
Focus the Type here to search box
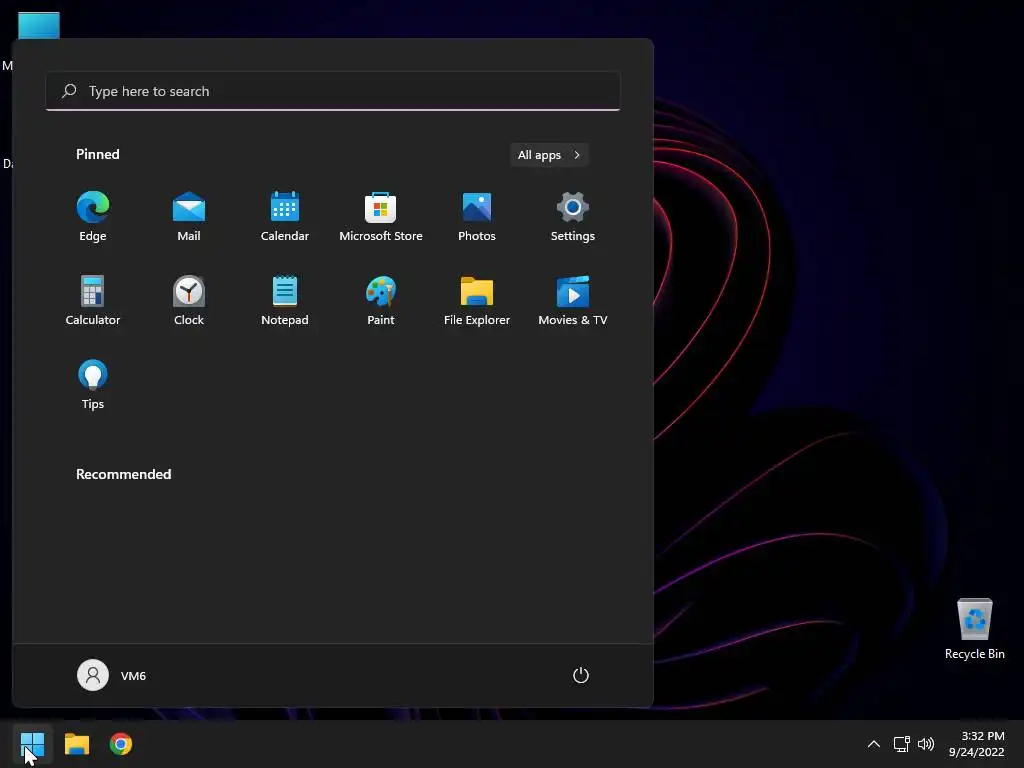[333, 91]
